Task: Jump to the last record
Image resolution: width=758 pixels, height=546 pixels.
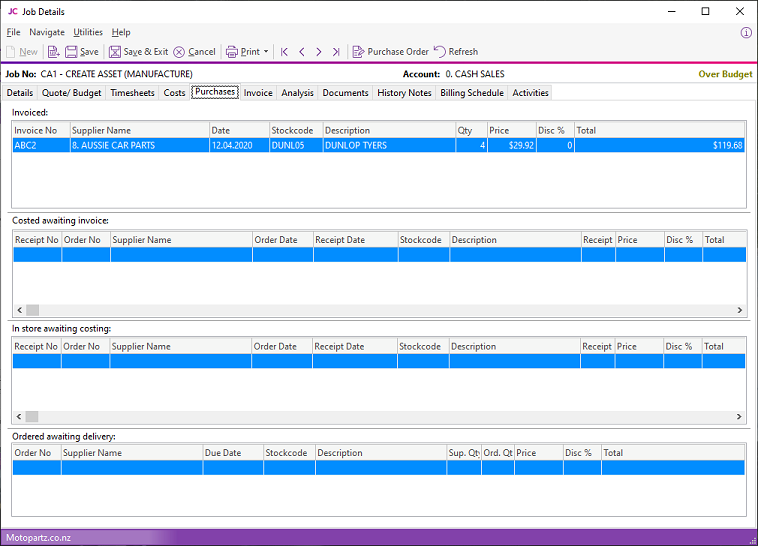Action: [x=336, y=52]
